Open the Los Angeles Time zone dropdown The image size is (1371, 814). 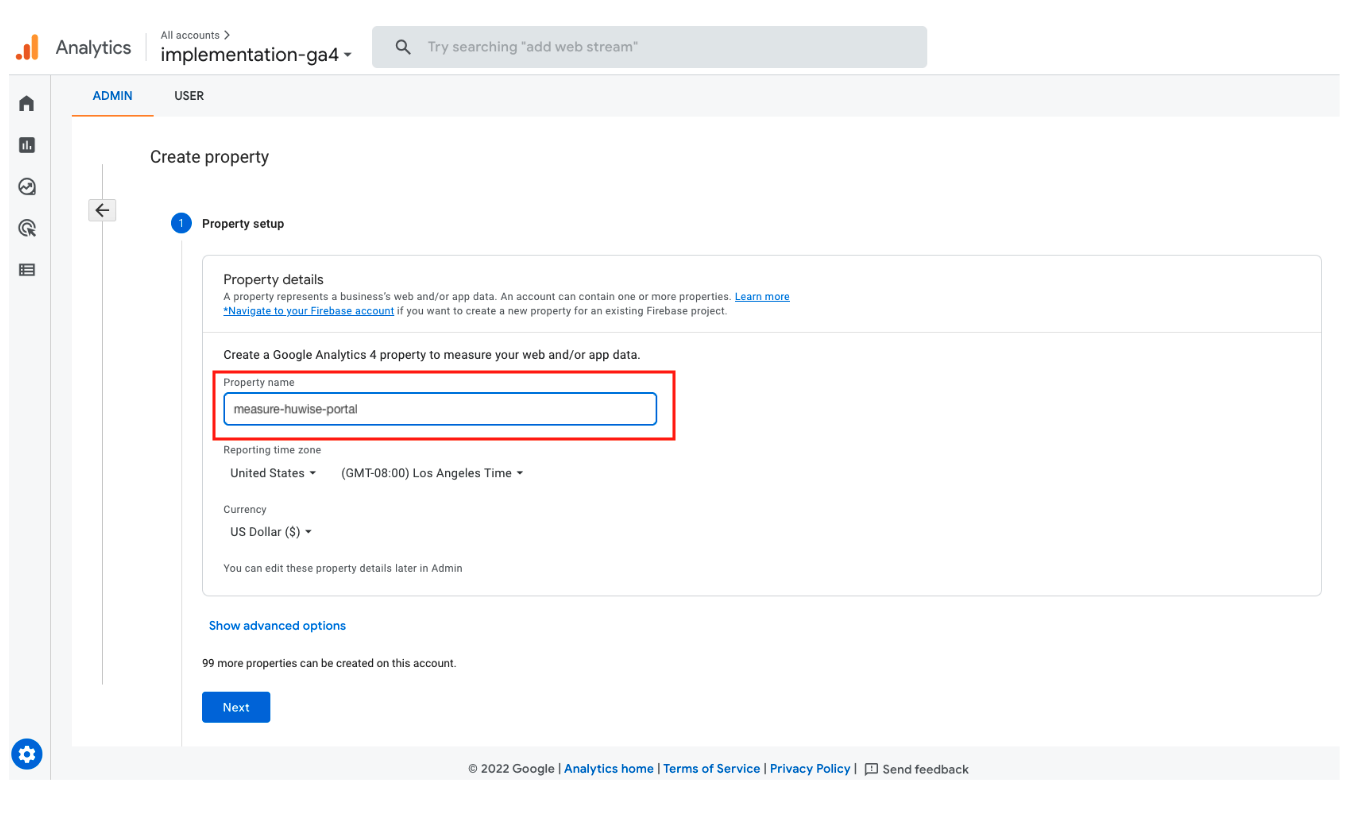[432, 473]
